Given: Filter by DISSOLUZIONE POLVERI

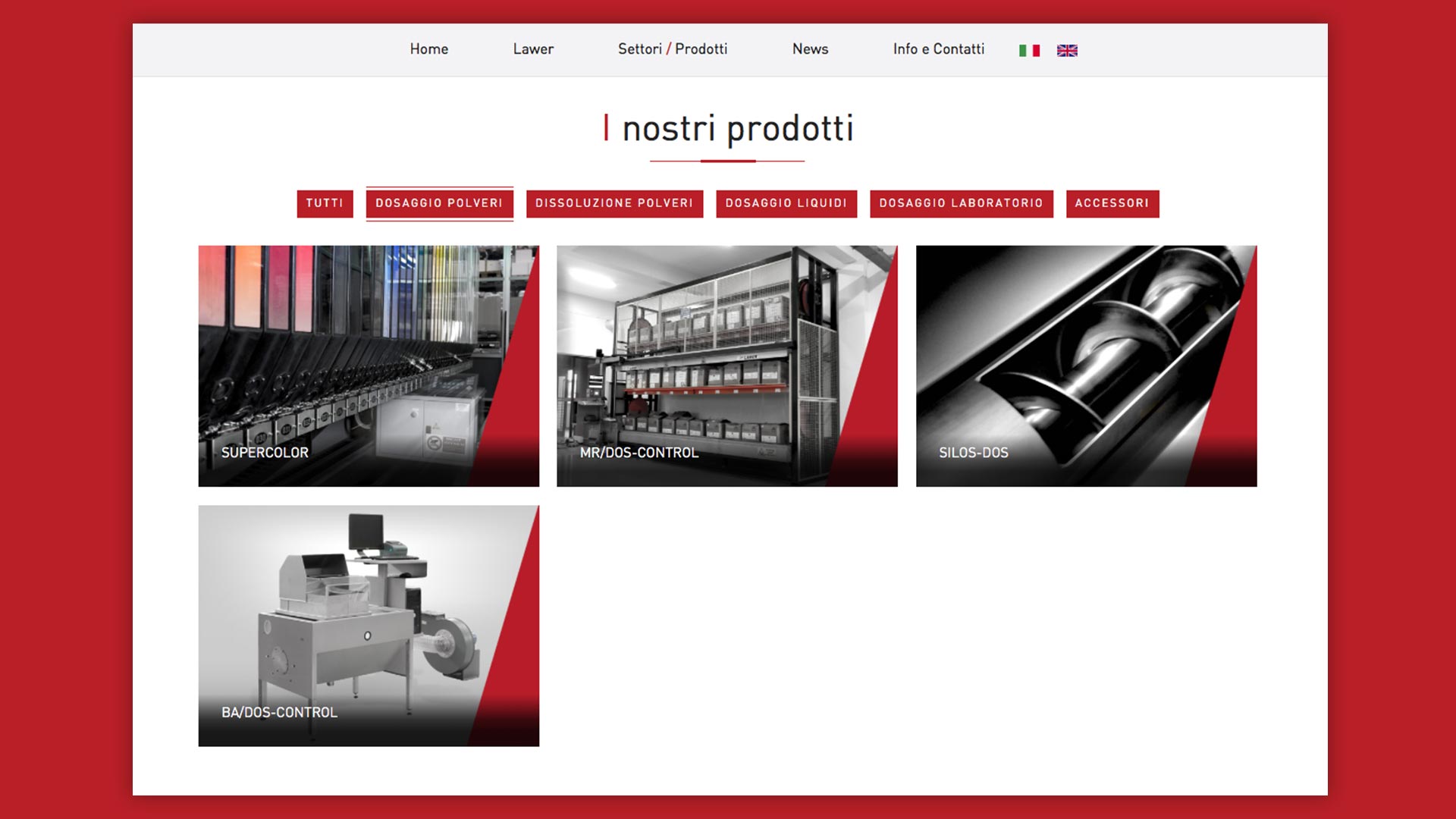Looking at the screenshot, I should click(614, 203).
